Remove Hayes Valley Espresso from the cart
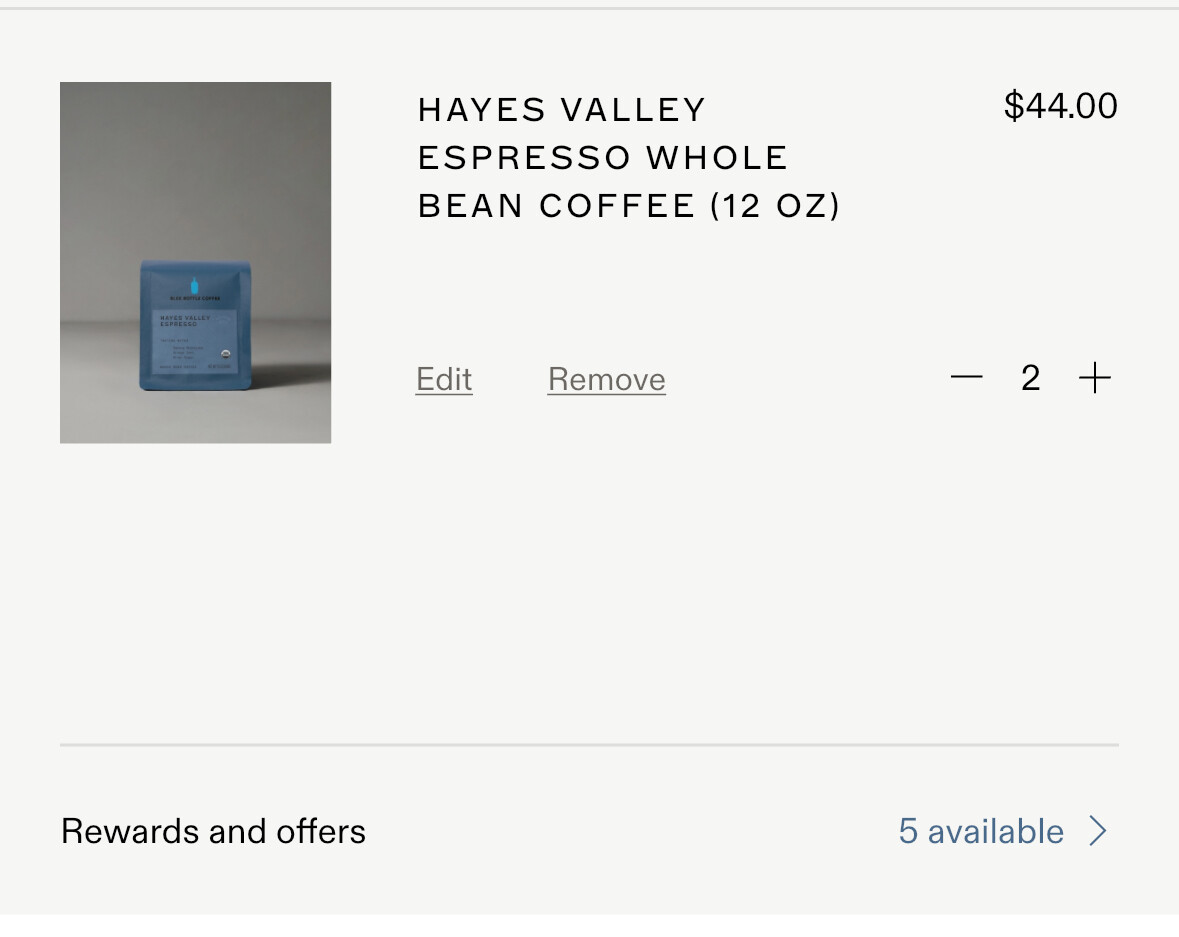Screen dimensions: 1179x937 tap(606, 379)
